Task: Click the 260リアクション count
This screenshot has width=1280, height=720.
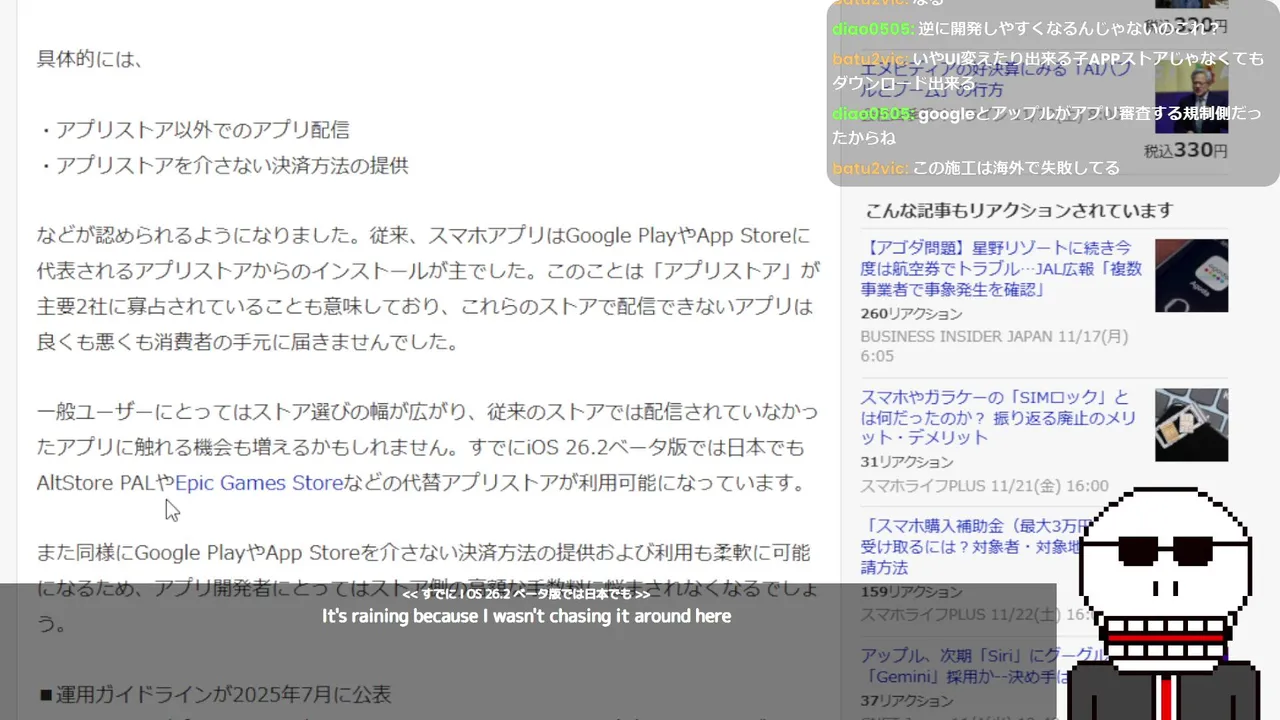Action: click(911, 314)
